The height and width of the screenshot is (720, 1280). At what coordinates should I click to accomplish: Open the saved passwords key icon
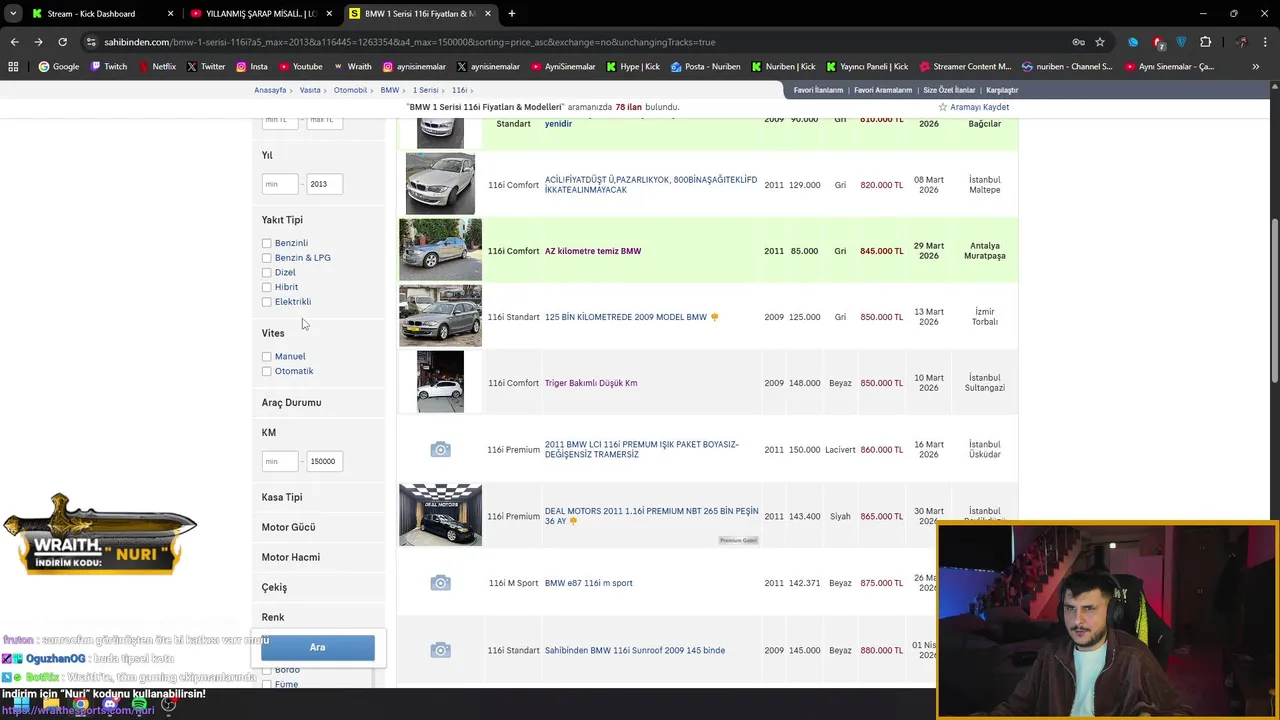[1078, 42]
